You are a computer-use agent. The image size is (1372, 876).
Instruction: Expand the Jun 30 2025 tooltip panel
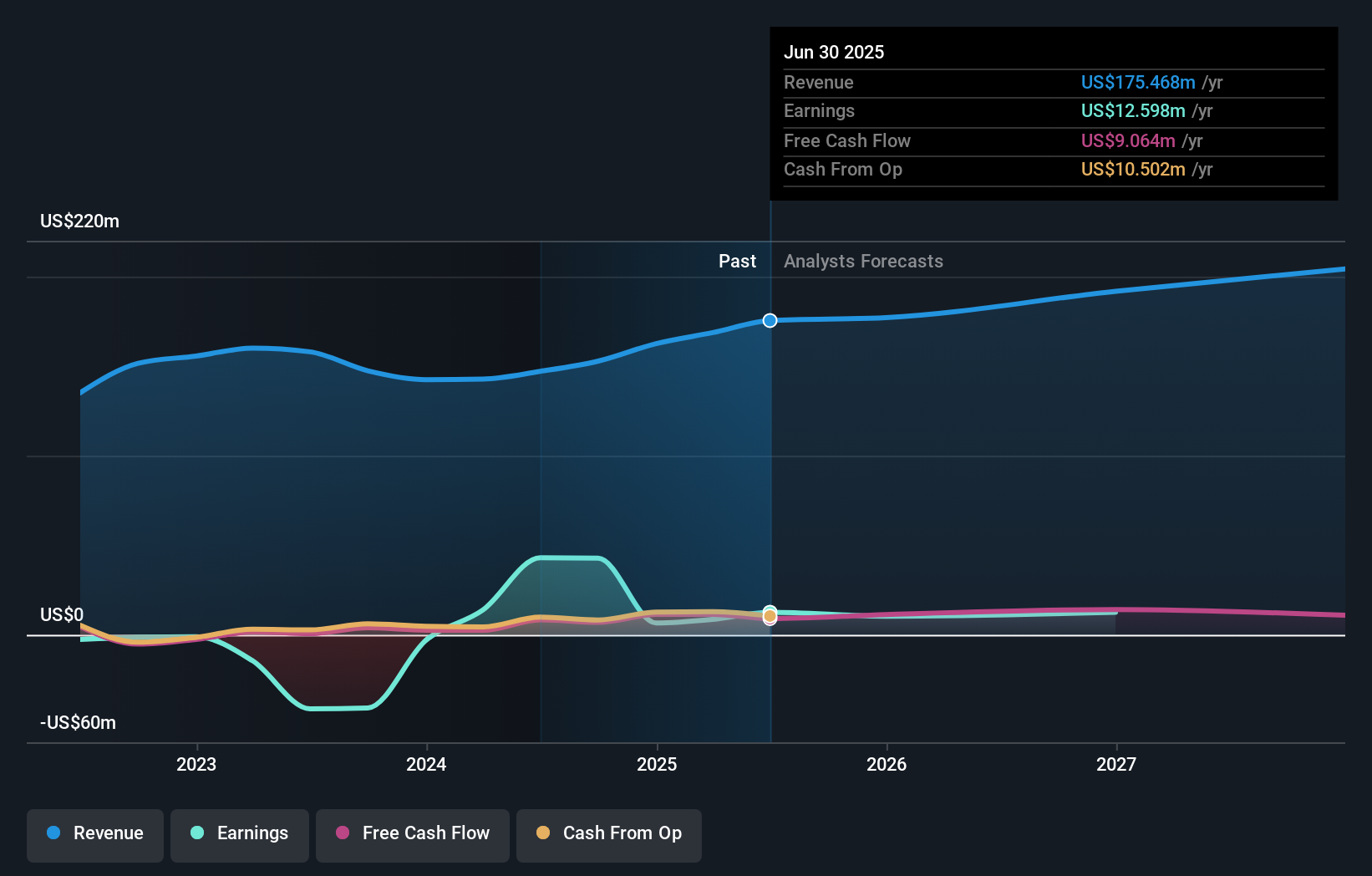coord(833,52)
